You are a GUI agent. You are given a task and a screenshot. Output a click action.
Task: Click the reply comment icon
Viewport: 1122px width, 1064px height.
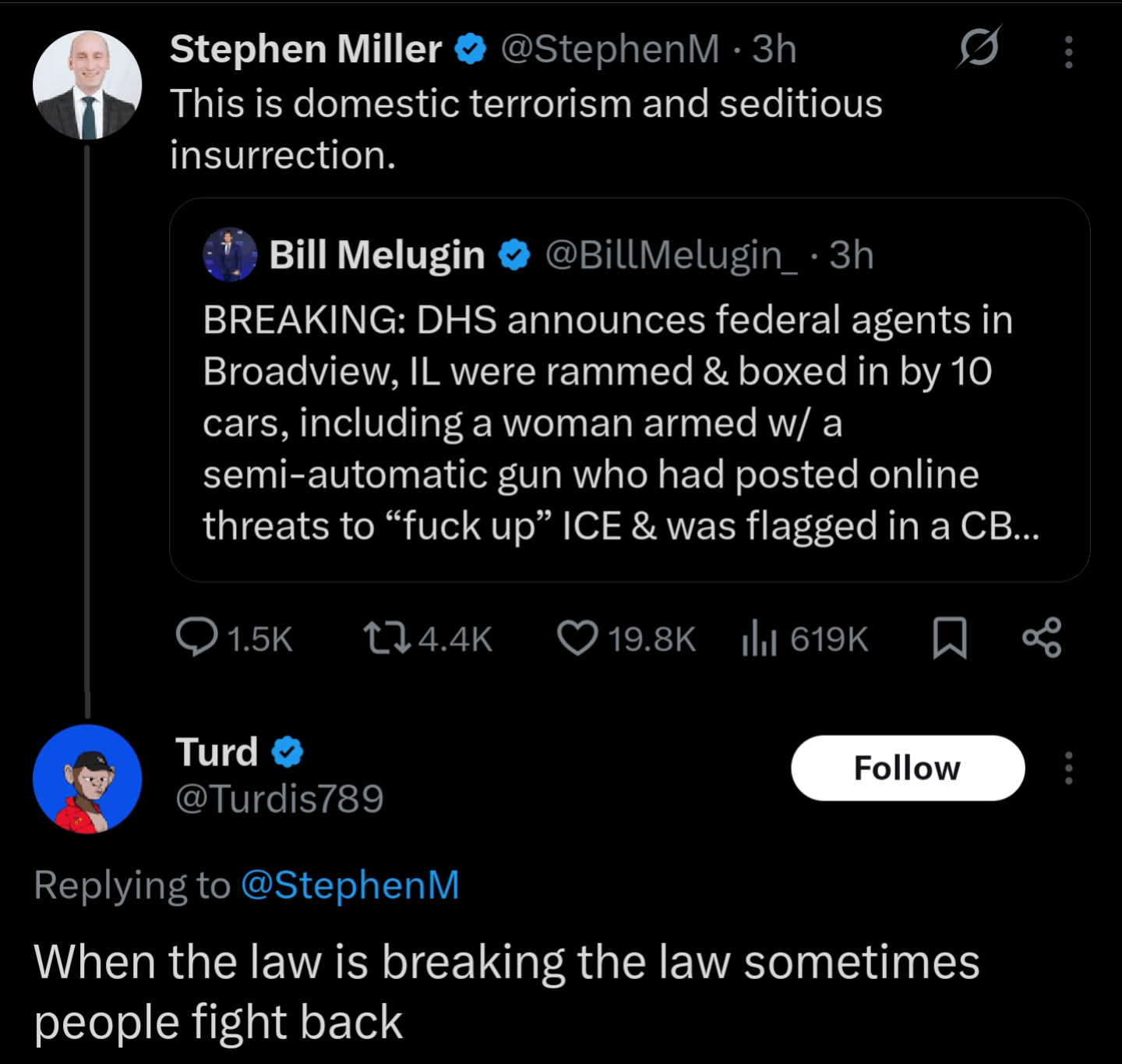tap(196, 637)
